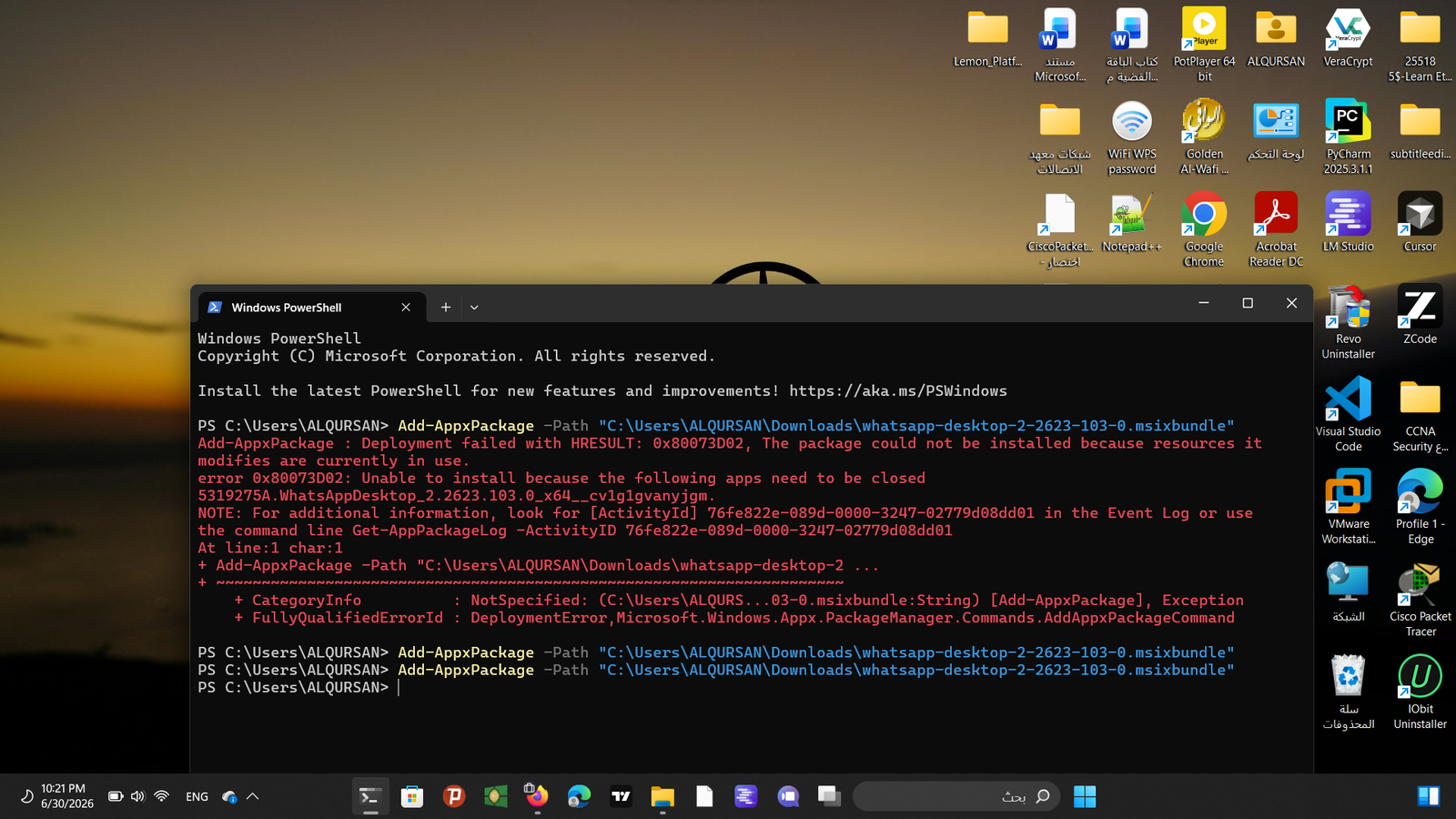Close the Windows PowerShell tab
Image resolution: width=1456 pixels, height=819 pixels.
pyautogui.click(x=406, y=308)
